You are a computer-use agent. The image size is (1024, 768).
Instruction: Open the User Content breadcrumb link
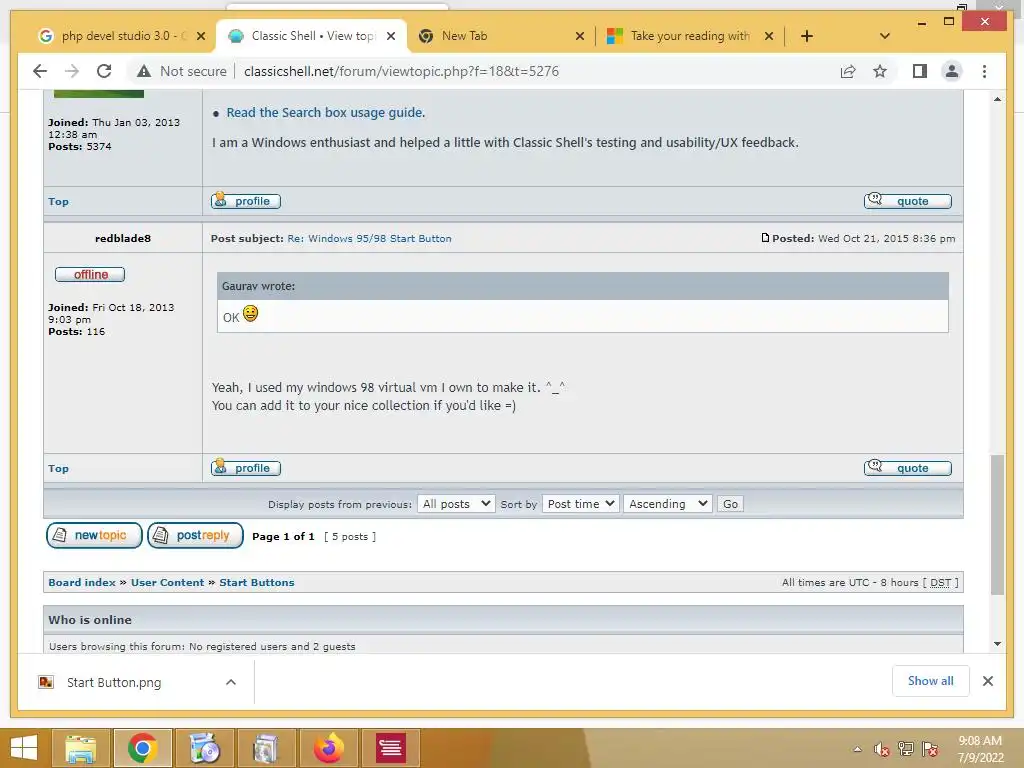click(168, 583)
